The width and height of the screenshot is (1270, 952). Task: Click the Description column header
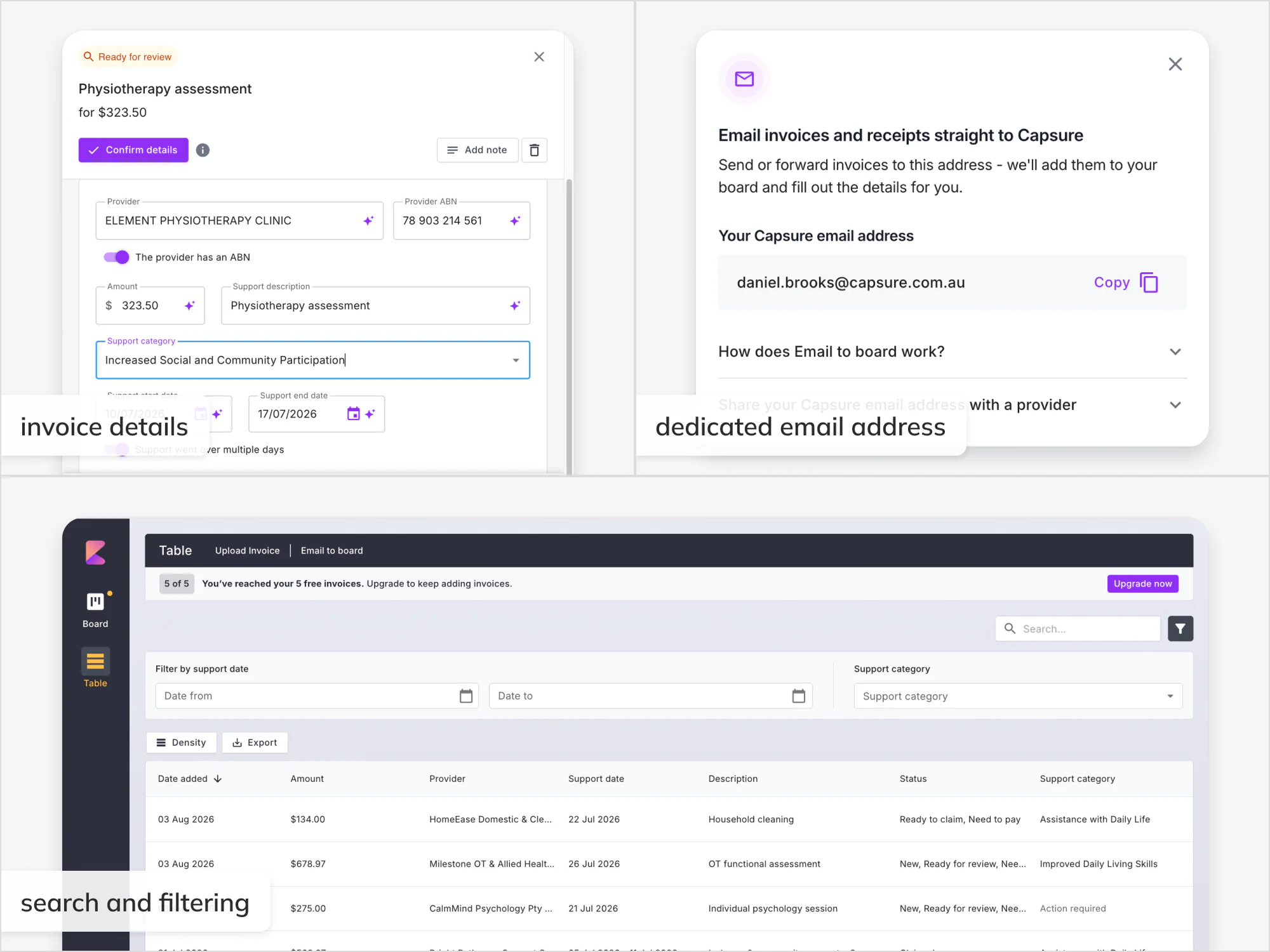[733, 779]
